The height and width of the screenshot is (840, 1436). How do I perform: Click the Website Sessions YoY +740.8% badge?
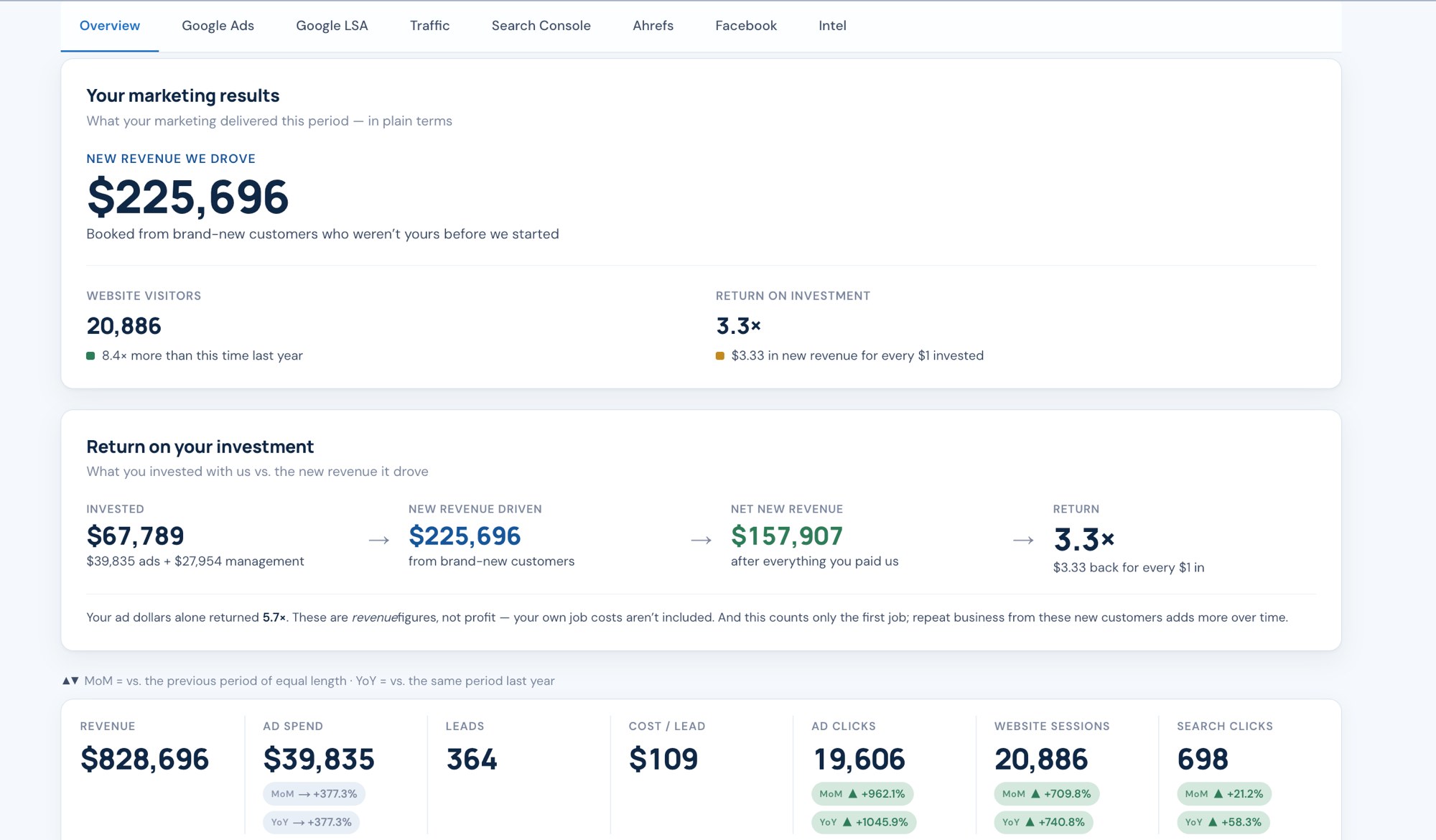tap(1044, 822)
